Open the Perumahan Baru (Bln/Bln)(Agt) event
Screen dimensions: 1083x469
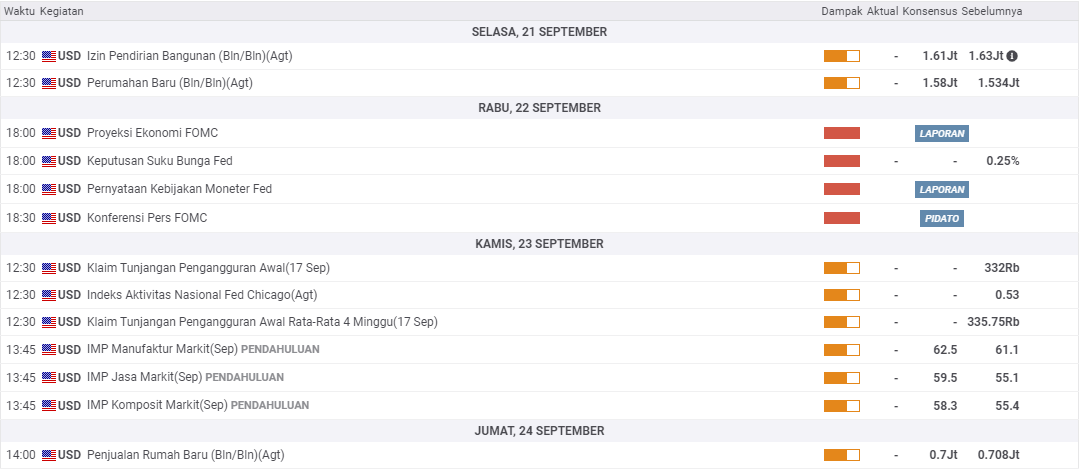(170, 83)
